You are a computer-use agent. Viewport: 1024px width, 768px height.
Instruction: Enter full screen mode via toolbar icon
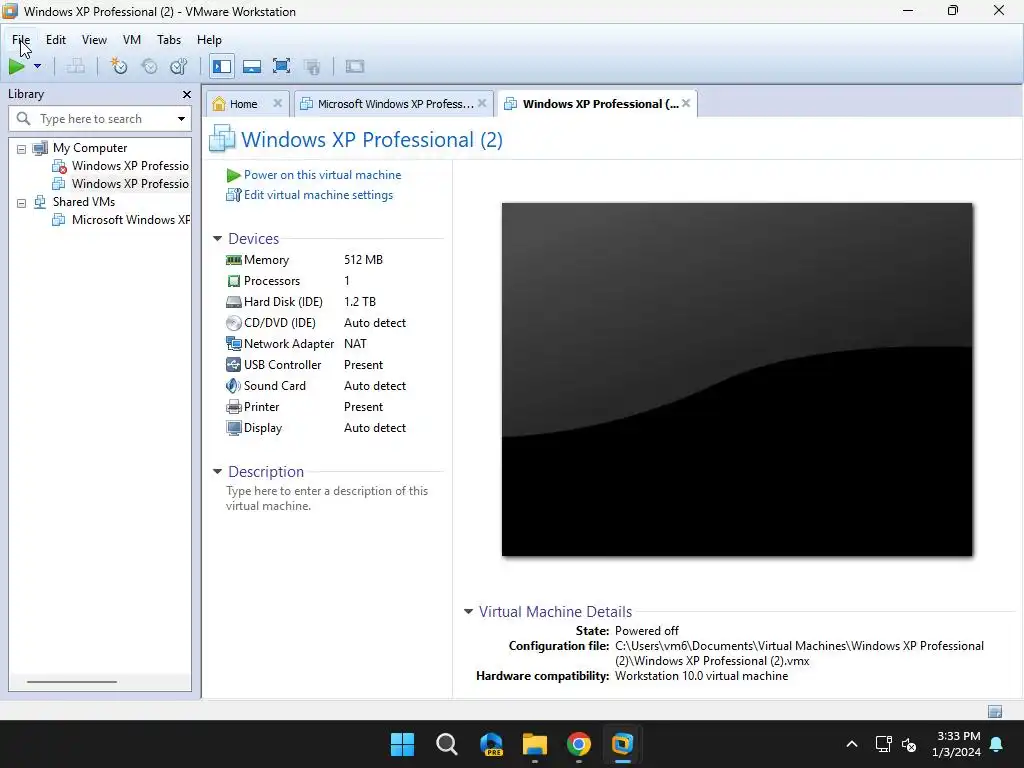[281, 66]
